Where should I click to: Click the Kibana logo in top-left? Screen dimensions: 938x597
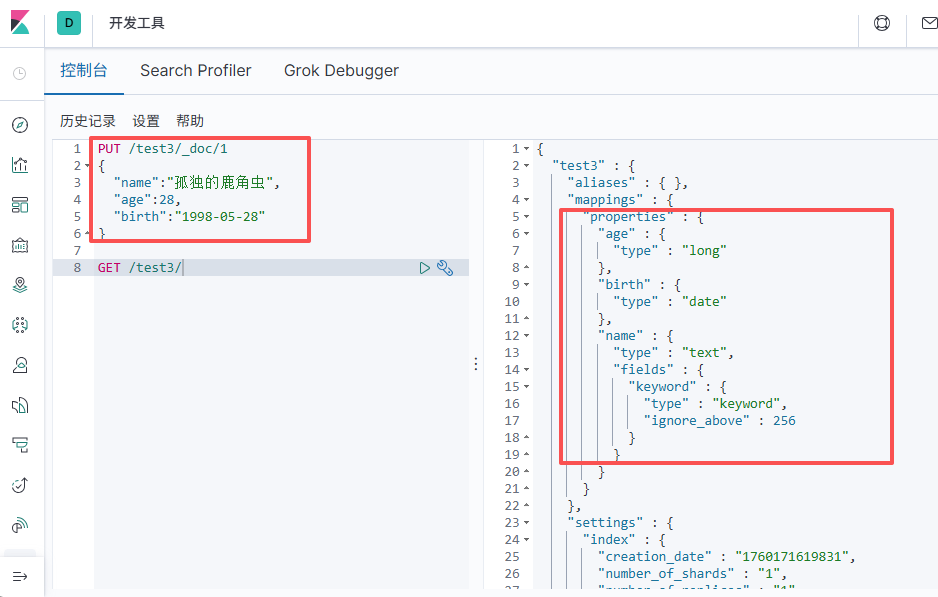pyautogui.click(x=20, y=23)
